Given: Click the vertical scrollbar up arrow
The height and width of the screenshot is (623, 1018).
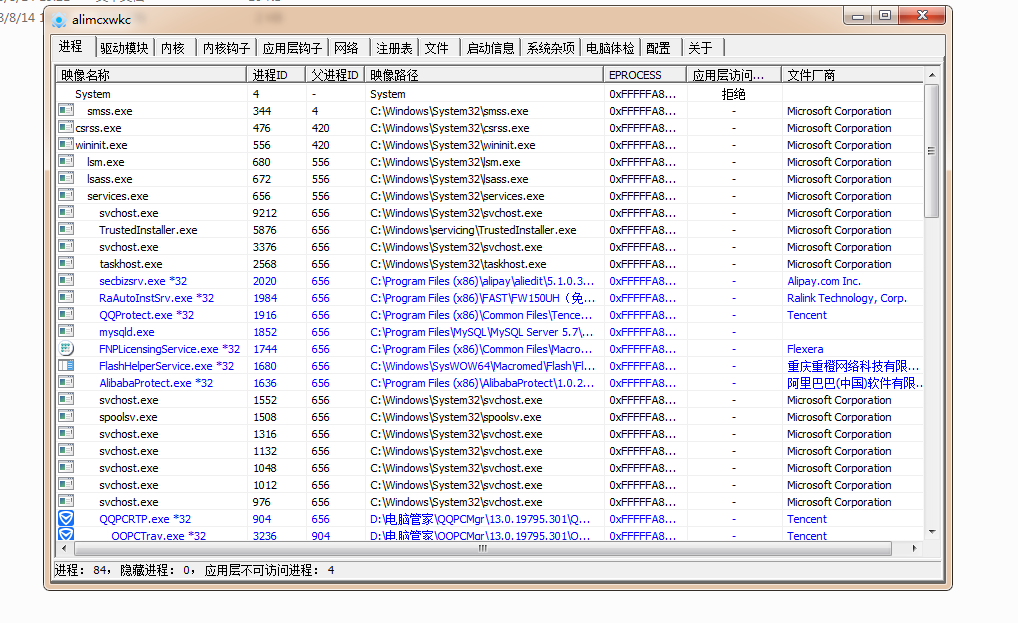Looking at the screenshot, I should point(932,75).
